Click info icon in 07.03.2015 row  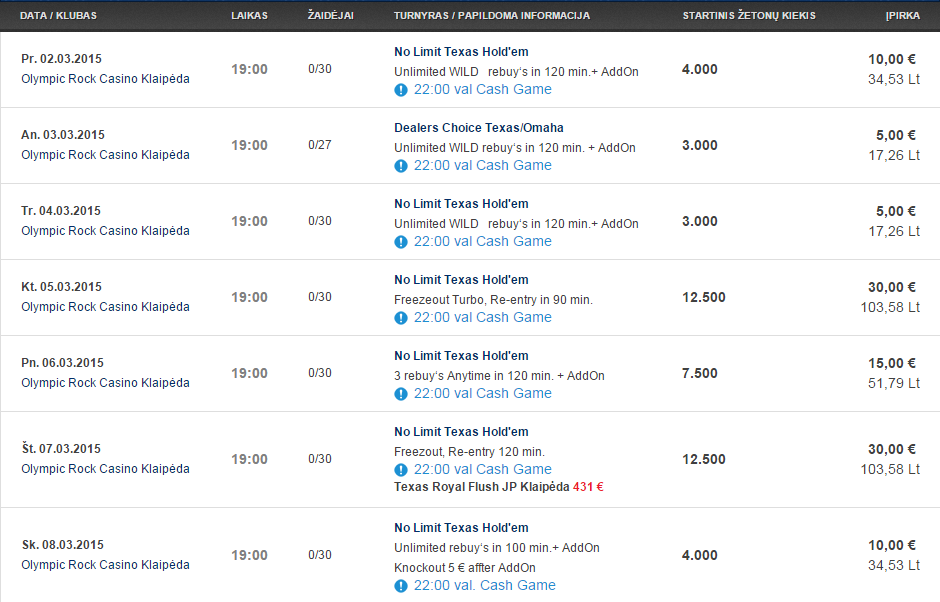click(x=401, y=470)
